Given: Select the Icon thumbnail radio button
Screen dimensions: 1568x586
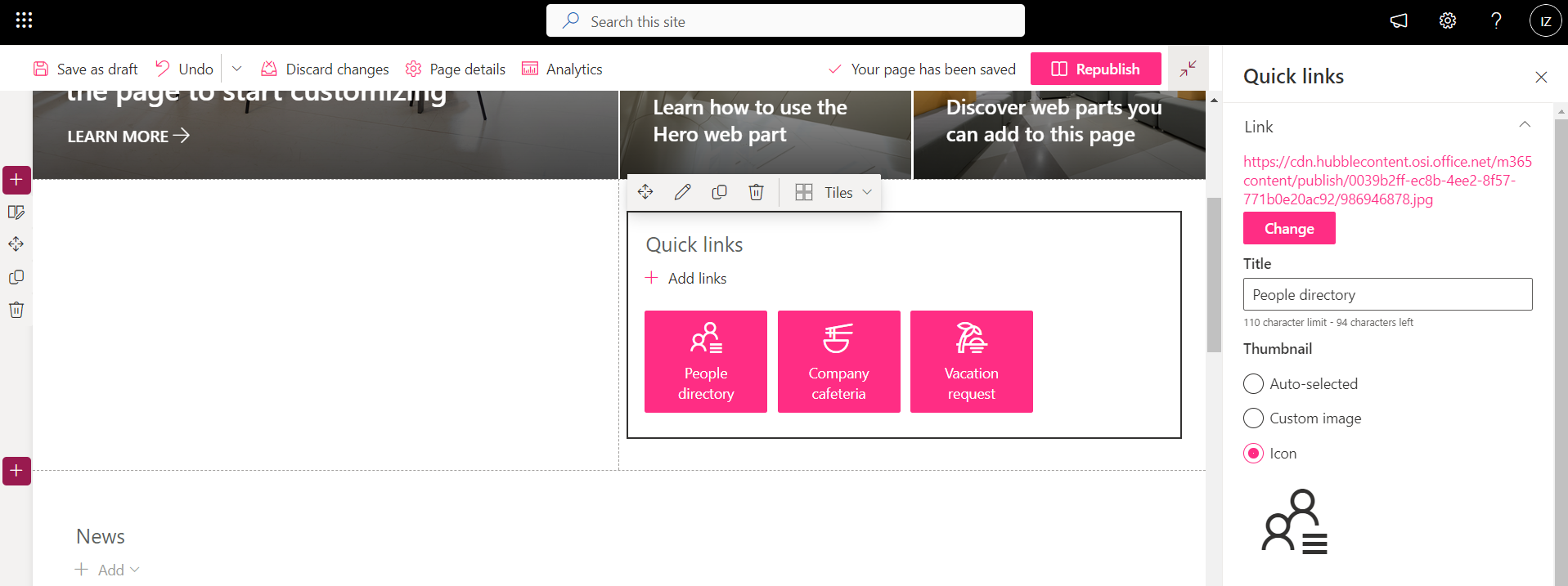Looking at the screenshot, I should pyautogui.click(x=1253, y=454).
